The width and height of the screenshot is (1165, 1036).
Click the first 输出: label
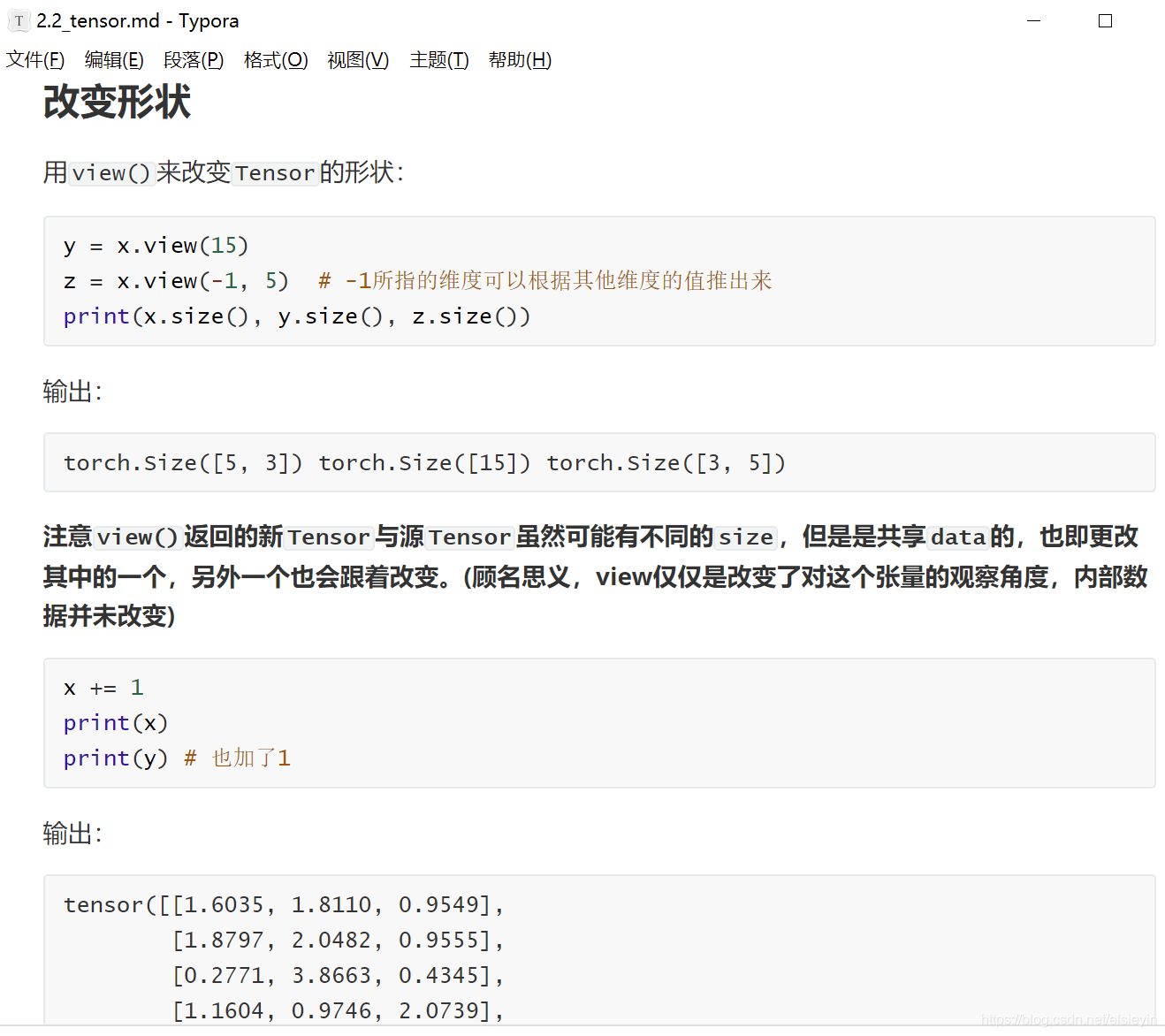(x=72, y=392)
